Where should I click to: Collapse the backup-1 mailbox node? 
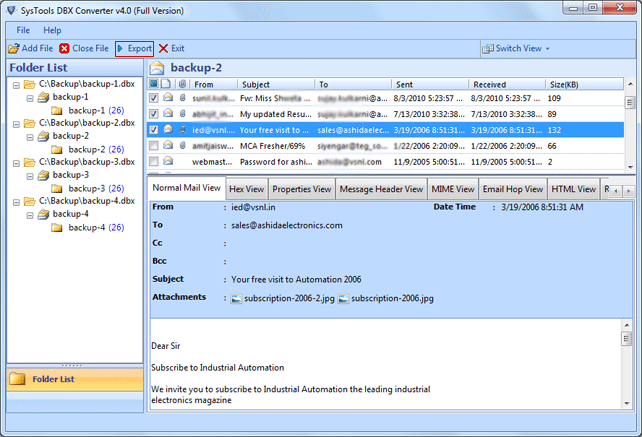[30, 98]
